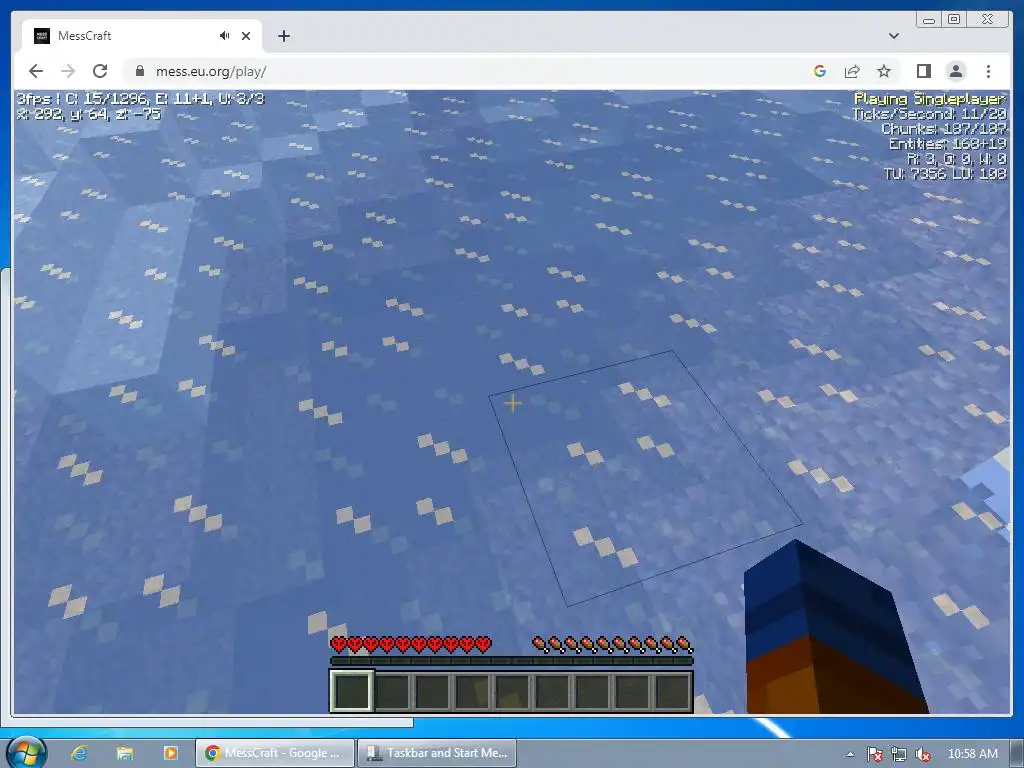Open Action Center flag icon in tray
The width and height of the screenshot is (1024, 768).
[874, 754]
